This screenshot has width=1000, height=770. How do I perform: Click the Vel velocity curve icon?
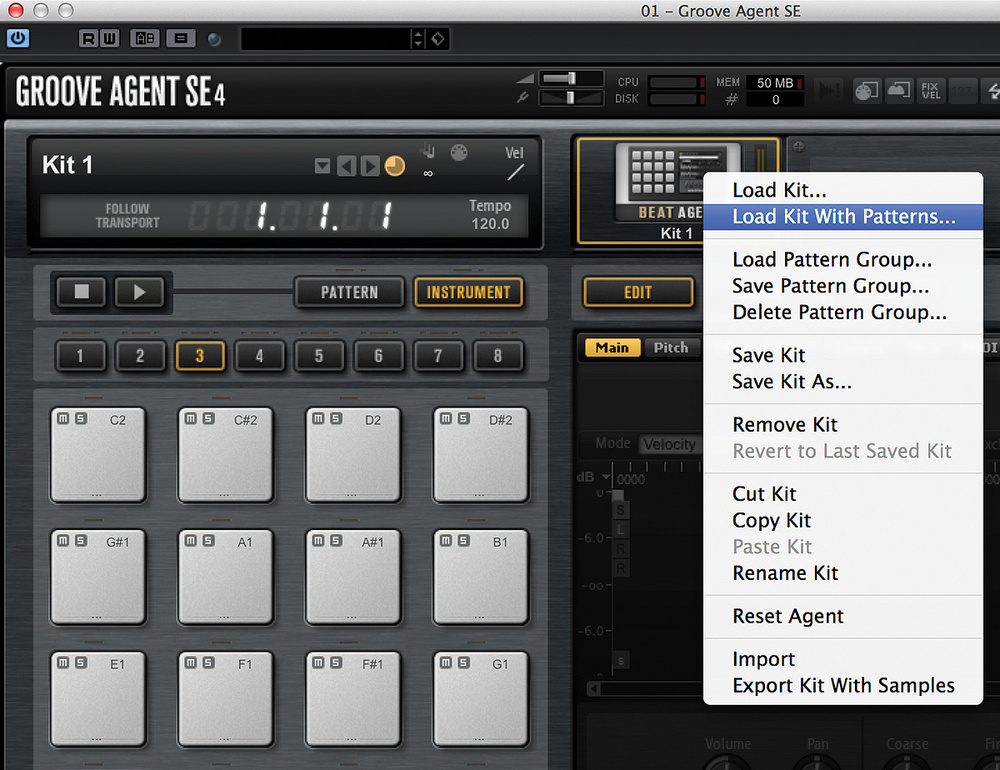[515, 172]
